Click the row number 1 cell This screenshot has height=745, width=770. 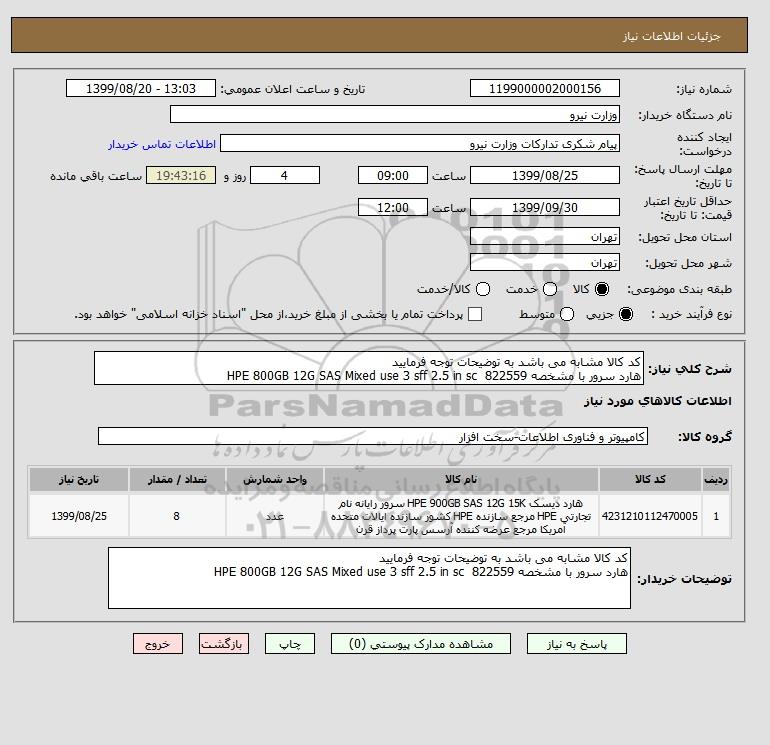(716, 516)
